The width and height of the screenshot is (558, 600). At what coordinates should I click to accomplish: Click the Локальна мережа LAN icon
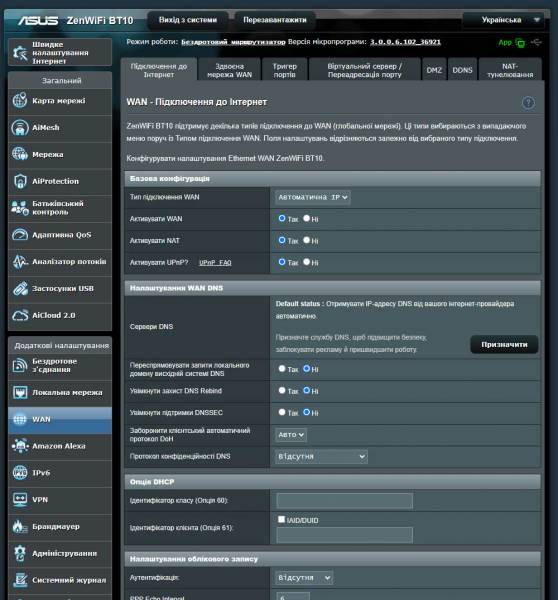20,392
